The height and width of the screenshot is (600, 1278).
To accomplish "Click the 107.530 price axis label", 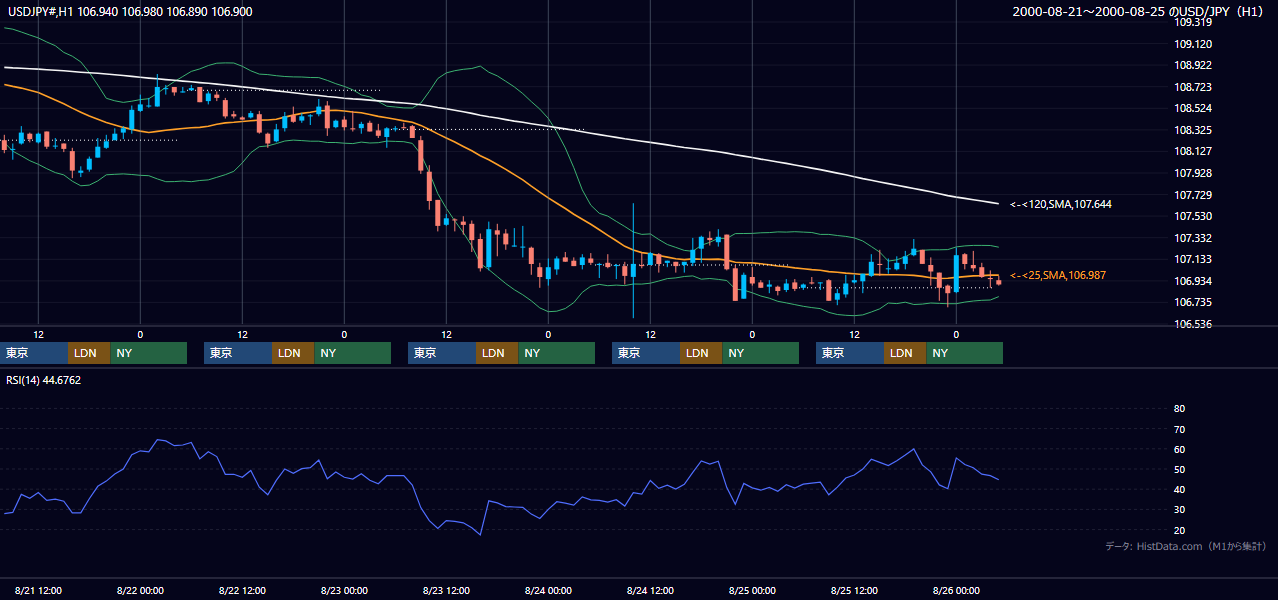I will click(1193, 216).
